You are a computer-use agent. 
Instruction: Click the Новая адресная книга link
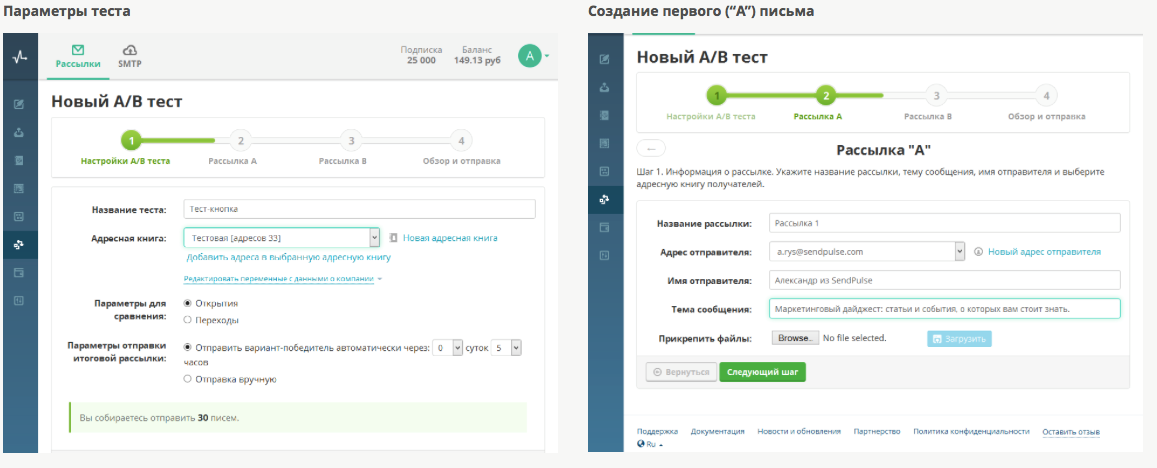[x=450, y=238]
